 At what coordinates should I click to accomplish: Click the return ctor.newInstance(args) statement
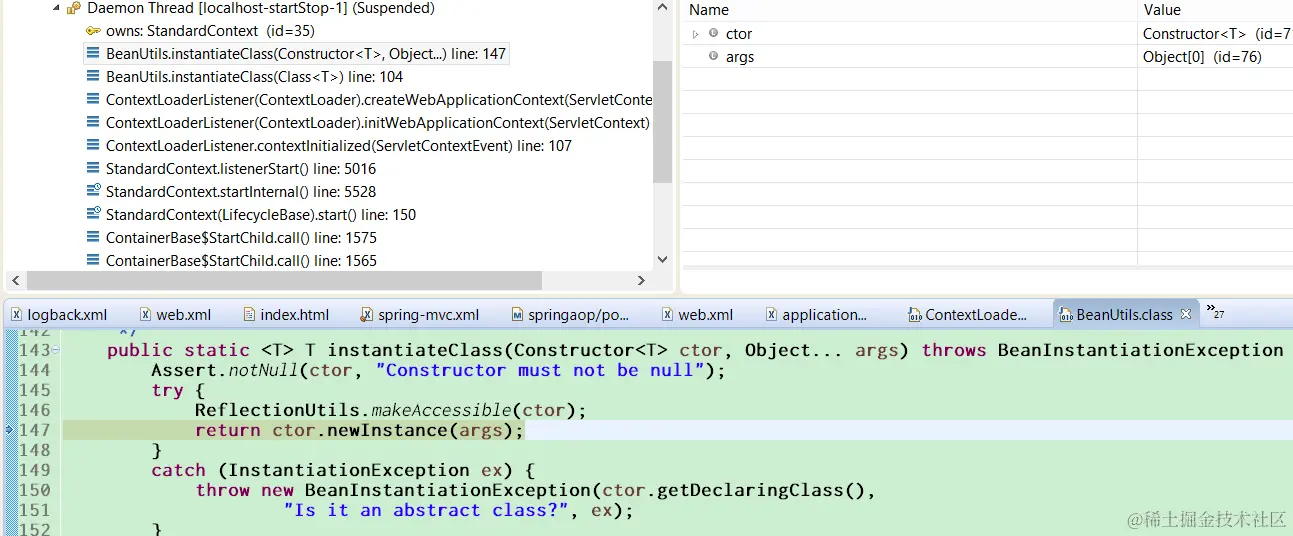pos(359,430)
